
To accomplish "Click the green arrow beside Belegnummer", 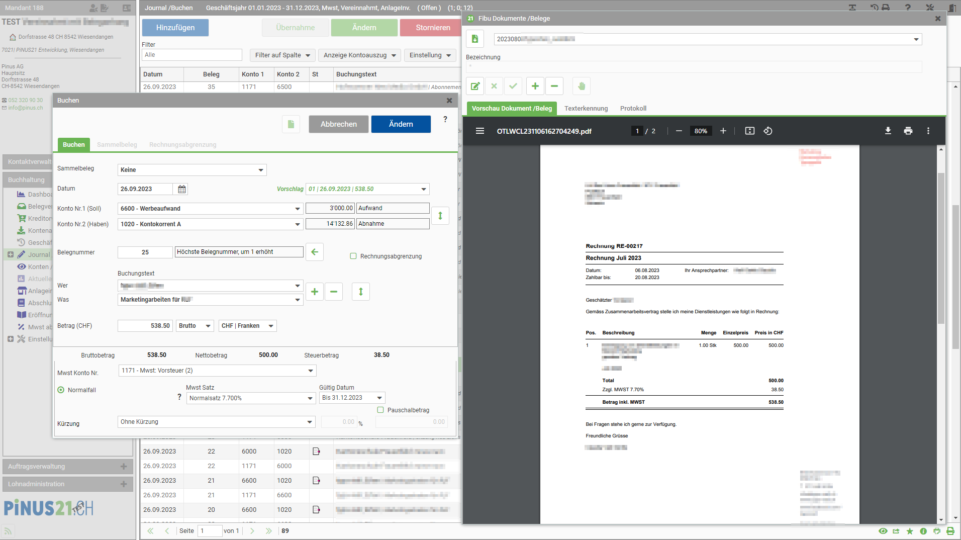I will [x=314, y=252].
